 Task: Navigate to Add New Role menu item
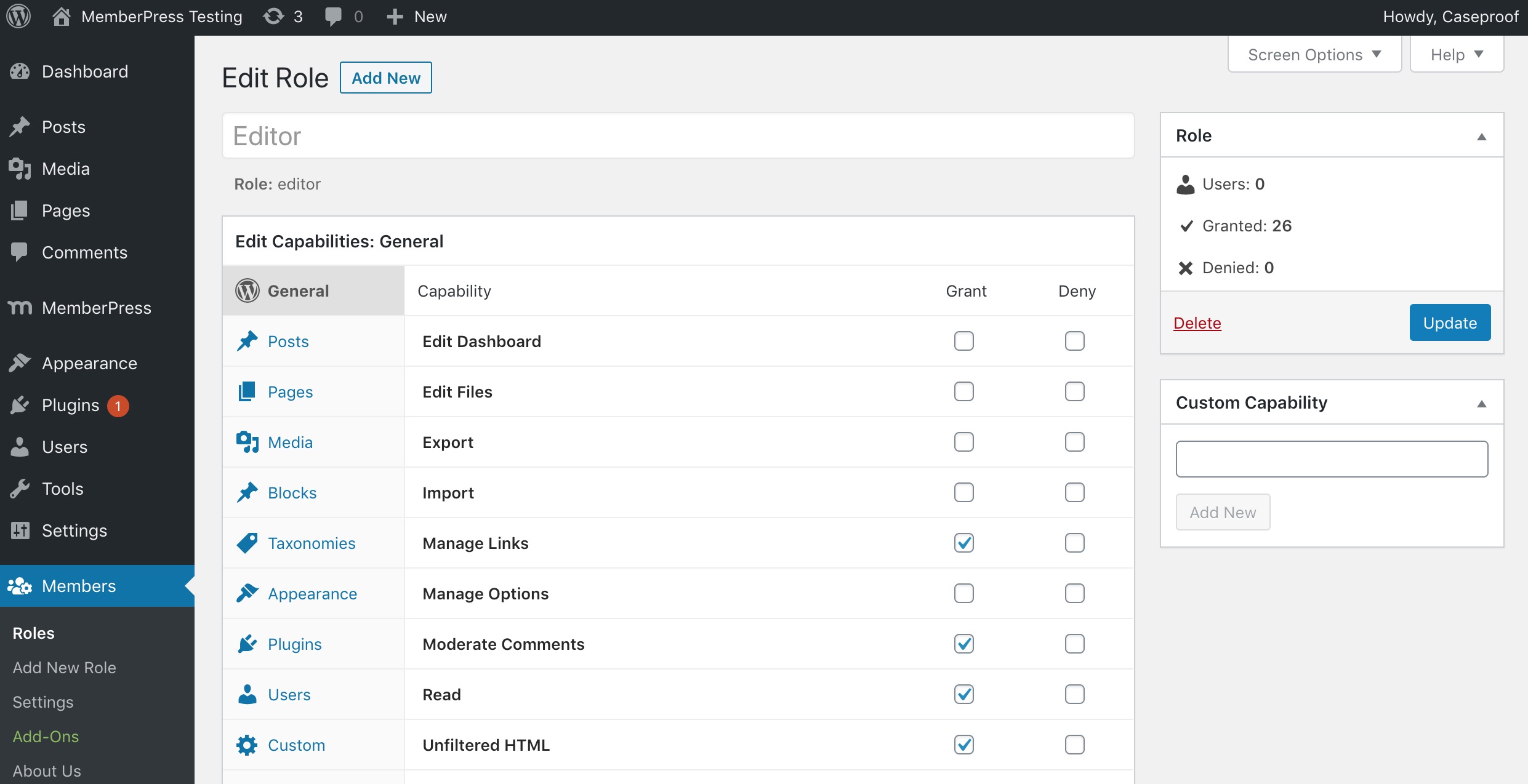point(64,666)
